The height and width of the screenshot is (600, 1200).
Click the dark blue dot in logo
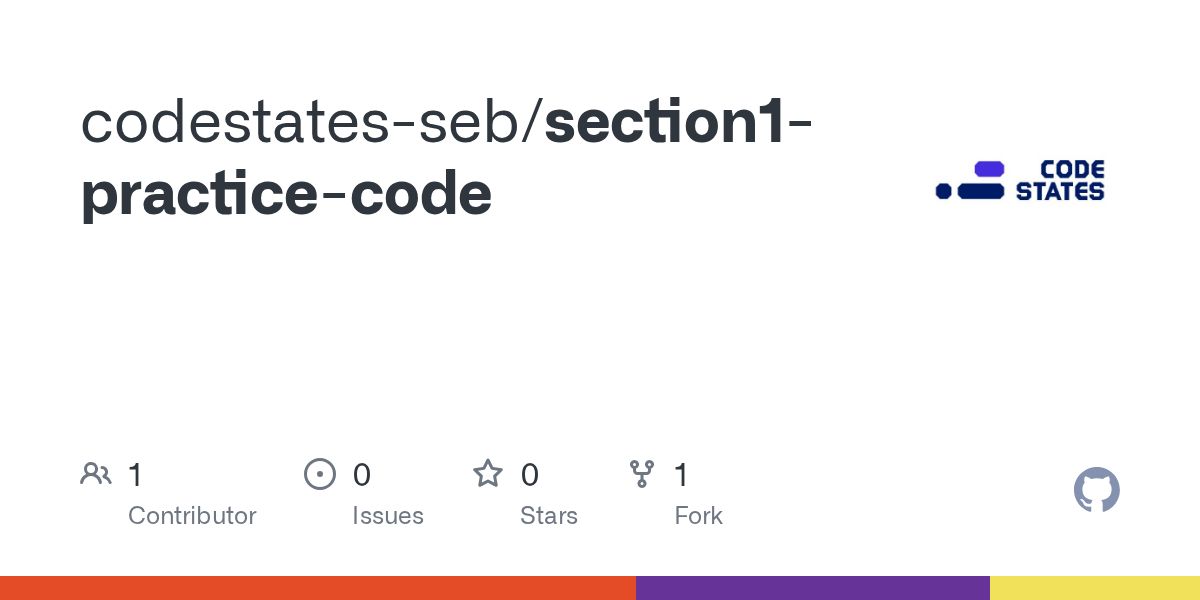(x=943, y=191)
